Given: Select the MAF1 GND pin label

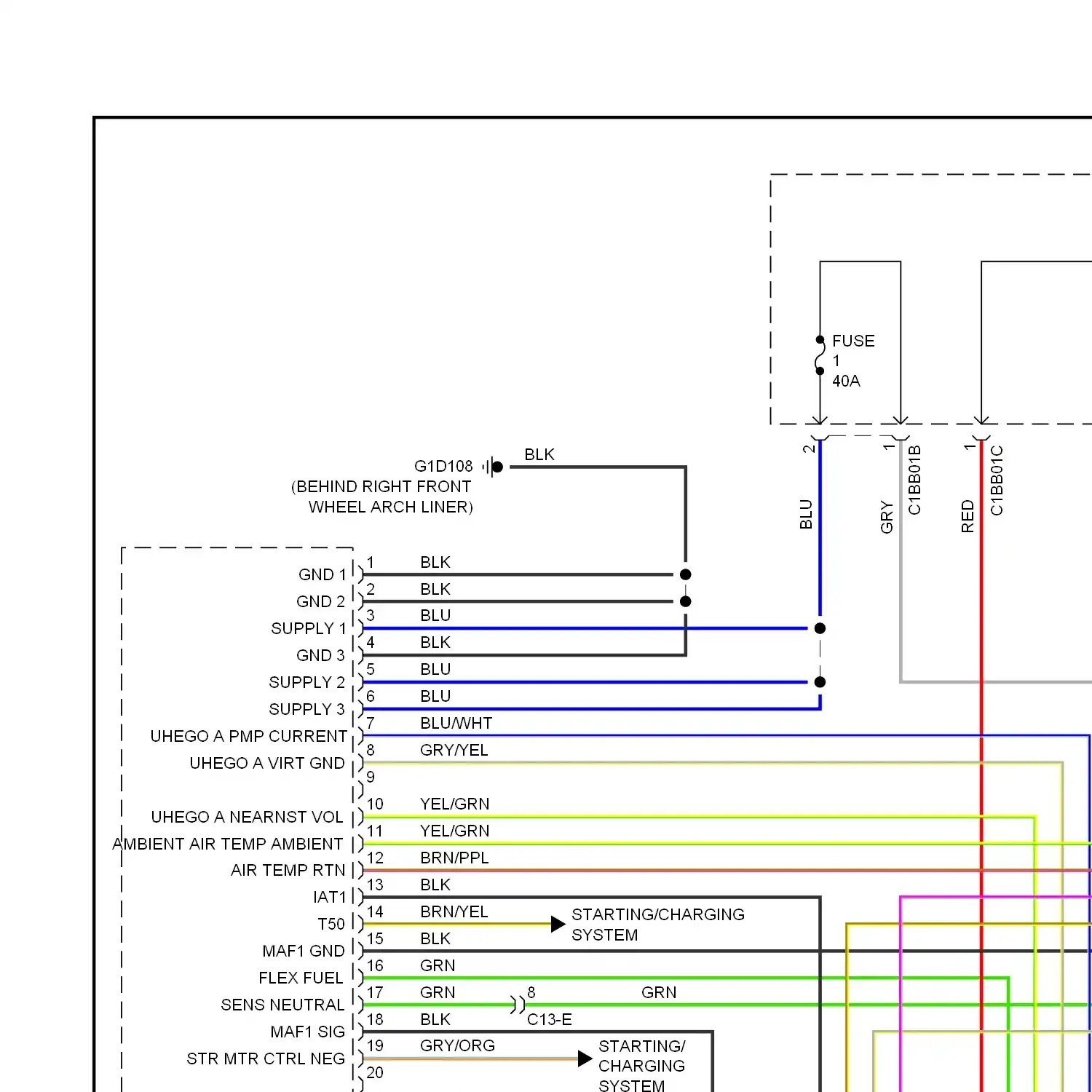Looking at the screenshot, I should 304,951.
